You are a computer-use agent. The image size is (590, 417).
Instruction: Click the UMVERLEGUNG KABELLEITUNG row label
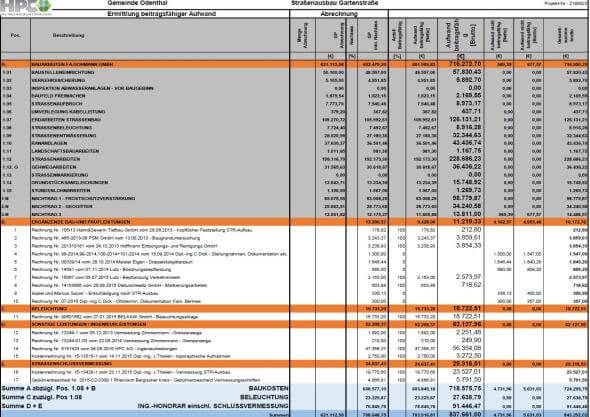tap(68, 112)
